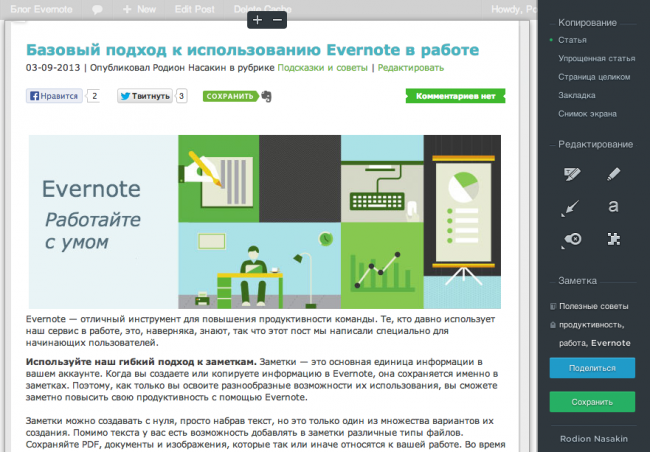The height and width of the screenshot is (452, 650).
Task: Click the green СОХРАНИТЬ badge under the title
Action: pos(230,96)
